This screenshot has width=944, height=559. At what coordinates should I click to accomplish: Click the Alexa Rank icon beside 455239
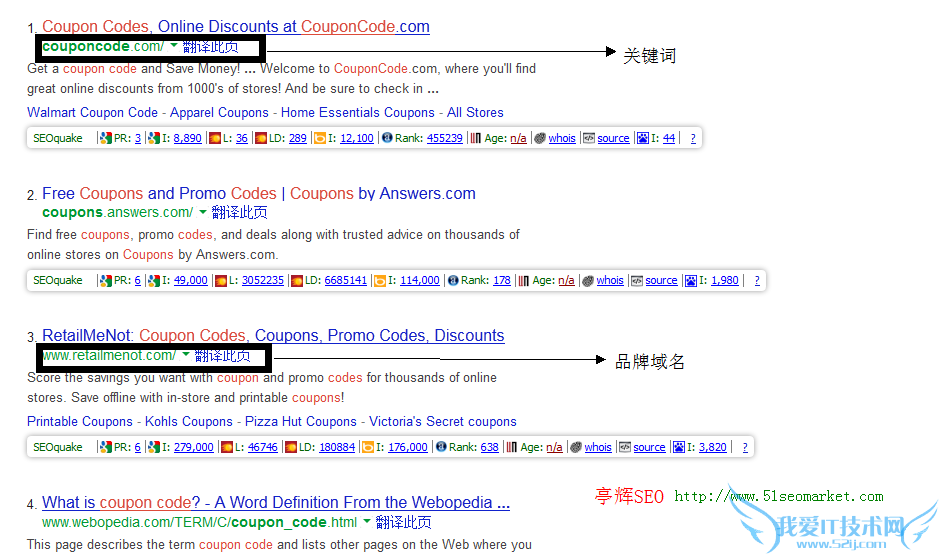(x=387, y=138)
